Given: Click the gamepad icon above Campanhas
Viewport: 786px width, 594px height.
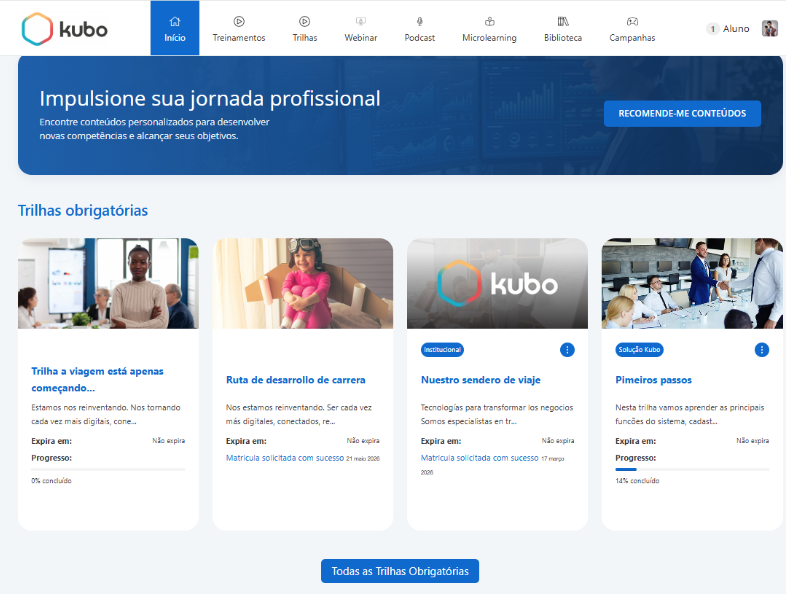Looking at the screenshot, I should (632, 22).
